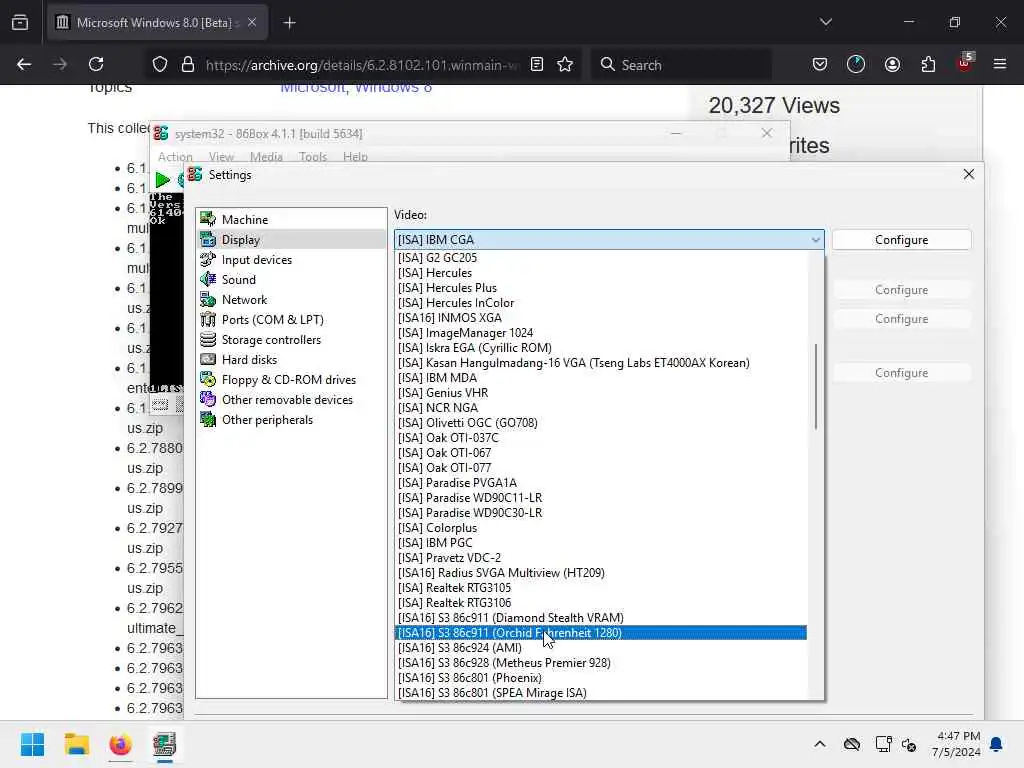Open Firefox Pocket save icon

(820, 64)
